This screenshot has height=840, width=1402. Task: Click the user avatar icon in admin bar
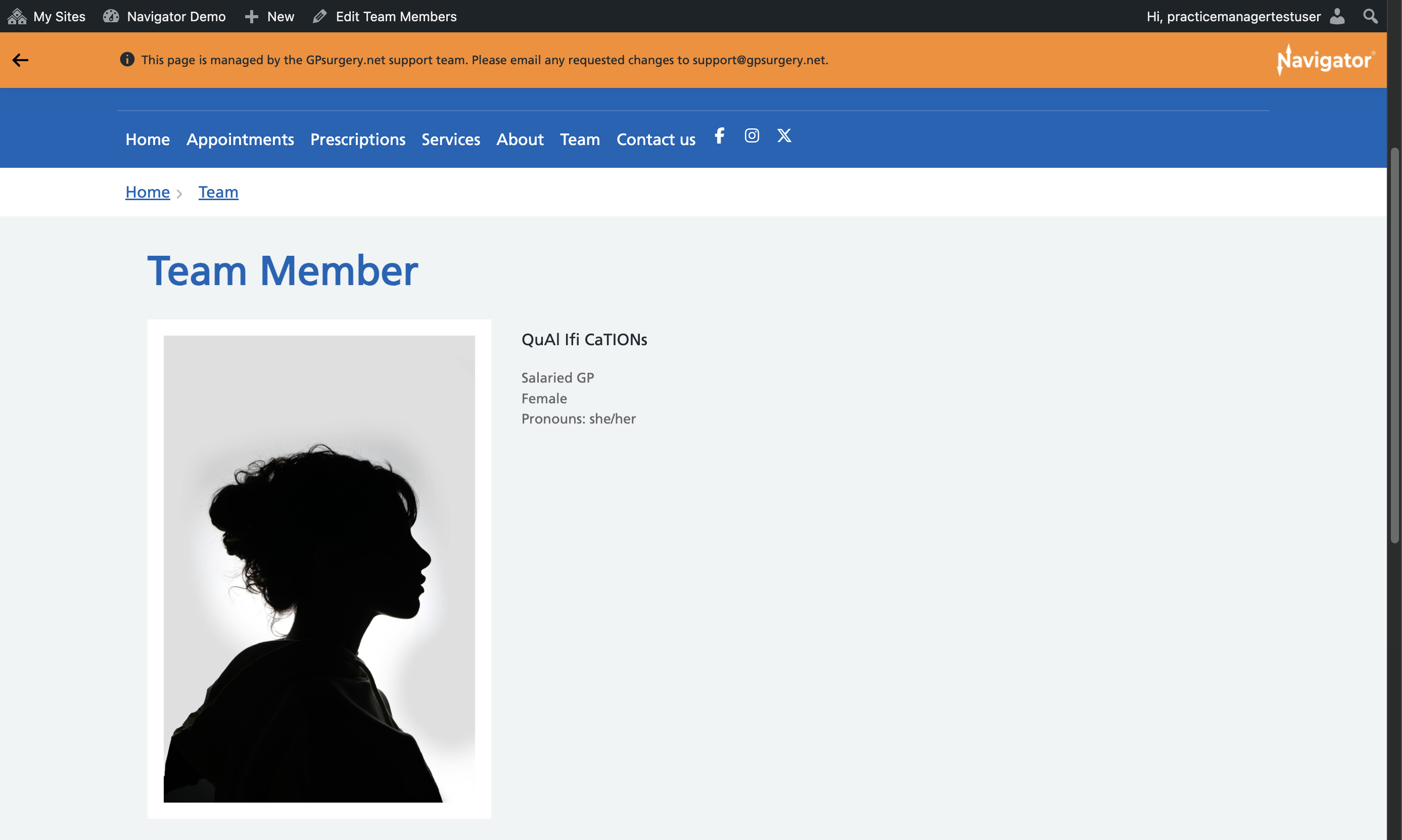click(1337, 16)
